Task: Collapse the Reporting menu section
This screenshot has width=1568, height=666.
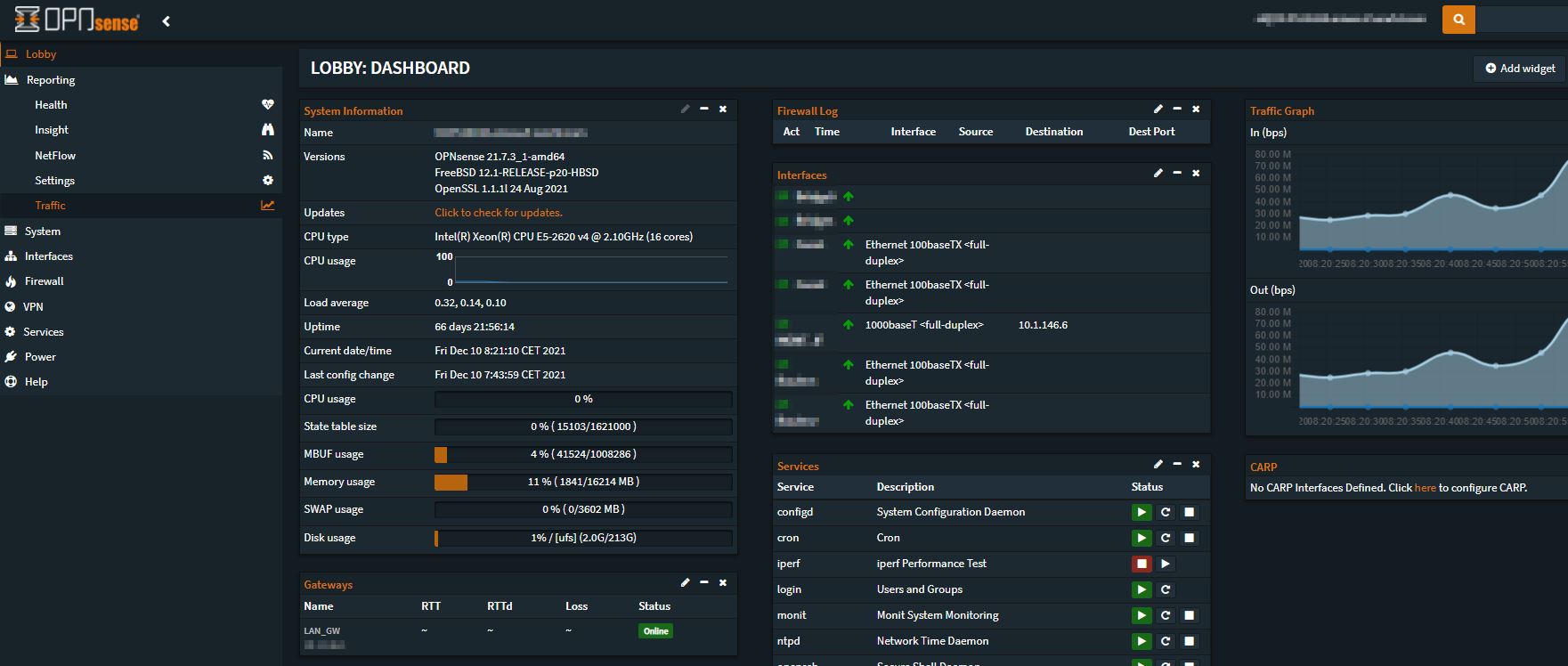Action: tap(141, 79)
